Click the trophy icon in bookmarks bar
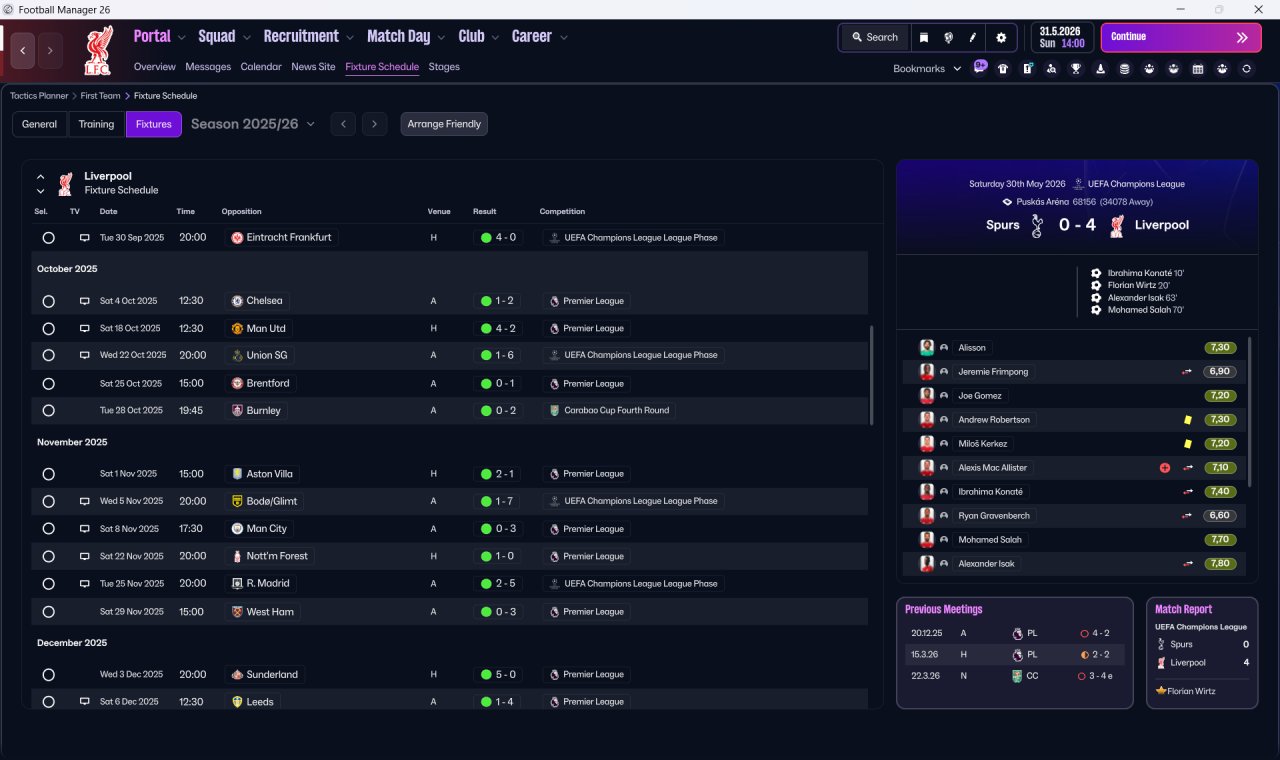This screenshot has height=760, width=1280. (x=1076, y=69)
